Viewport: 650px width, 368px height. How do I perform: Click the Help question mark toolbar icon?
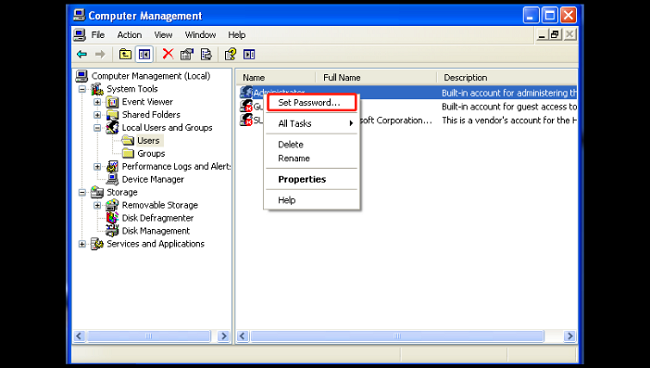(230, 54)
